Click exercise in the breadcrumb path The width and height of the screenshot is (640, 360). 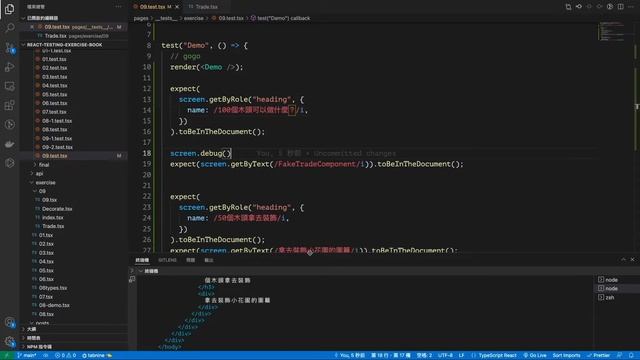coord(193,18)
